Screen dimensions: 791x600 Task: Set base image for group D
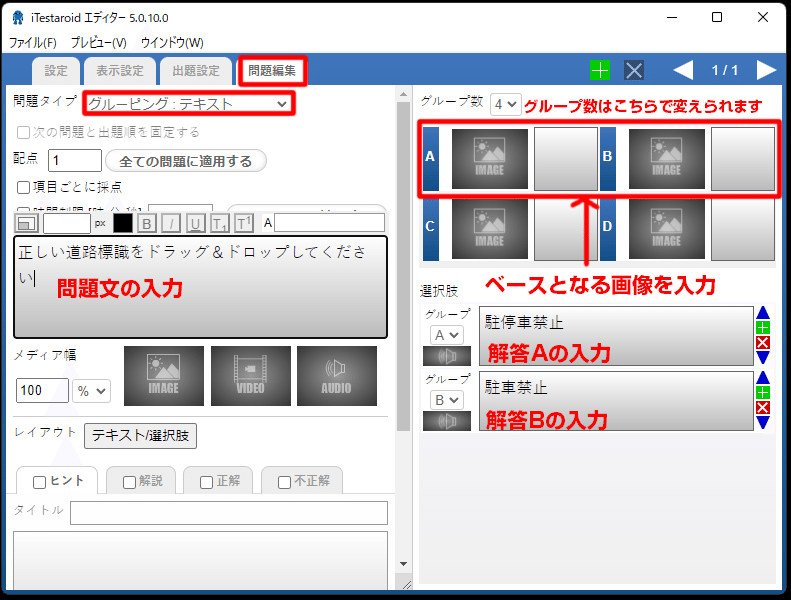(666, 229)
